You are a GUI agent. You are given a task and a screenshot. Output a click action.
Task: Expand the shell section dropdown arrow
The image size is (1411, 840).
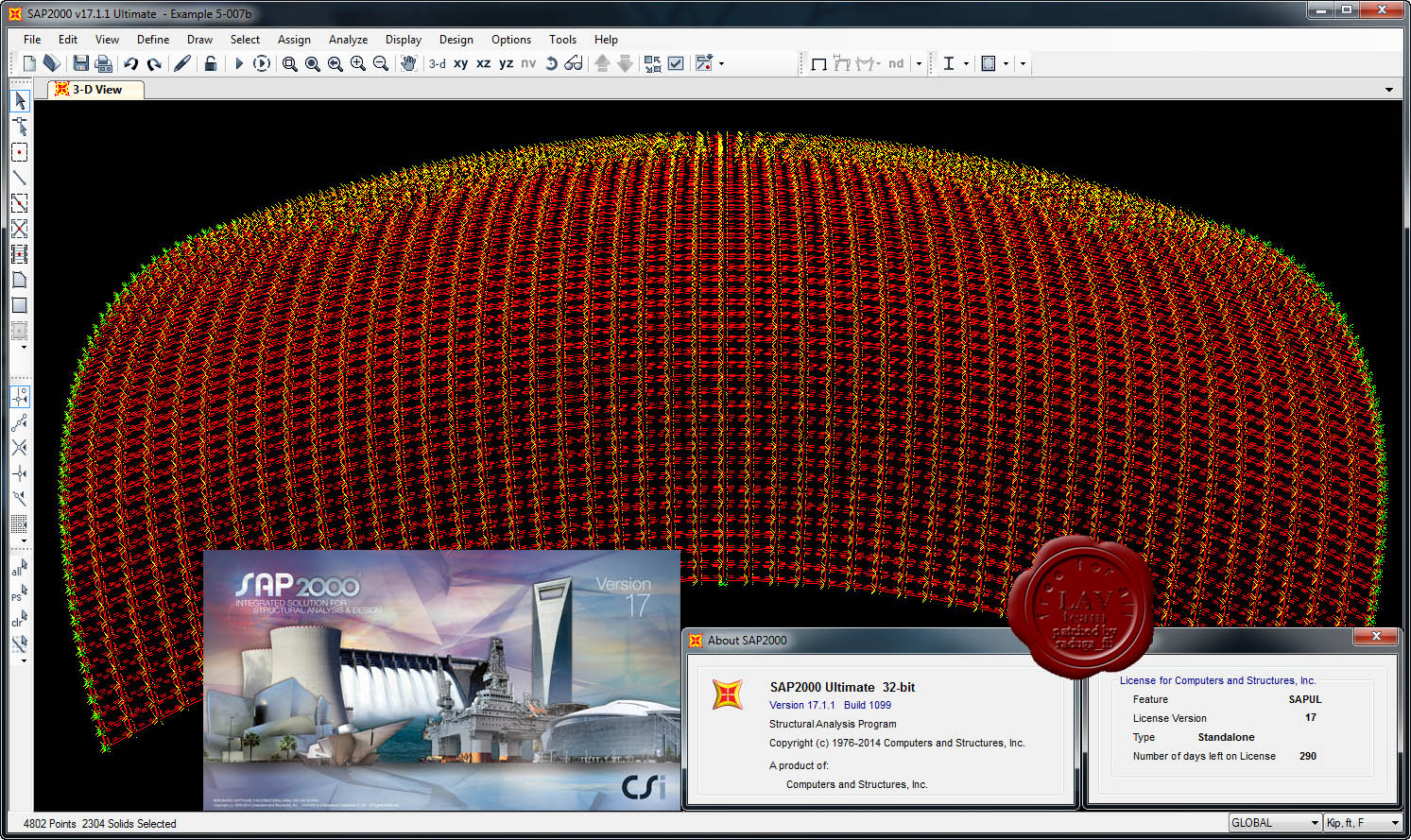point(1006,64)
